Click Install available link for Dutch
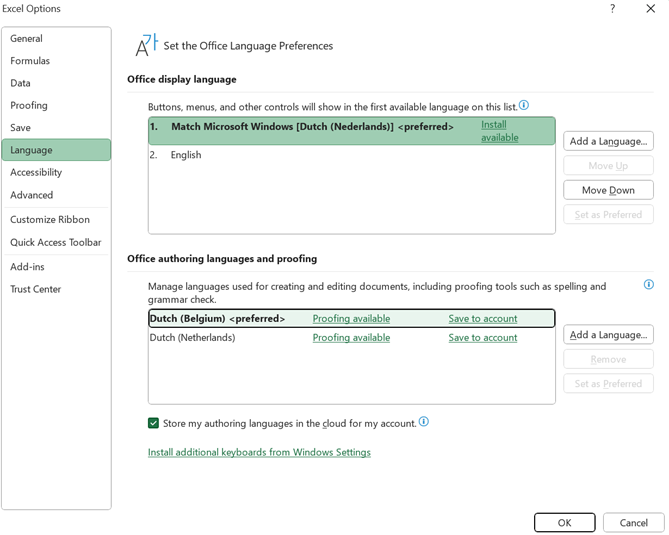 point(500,131)
